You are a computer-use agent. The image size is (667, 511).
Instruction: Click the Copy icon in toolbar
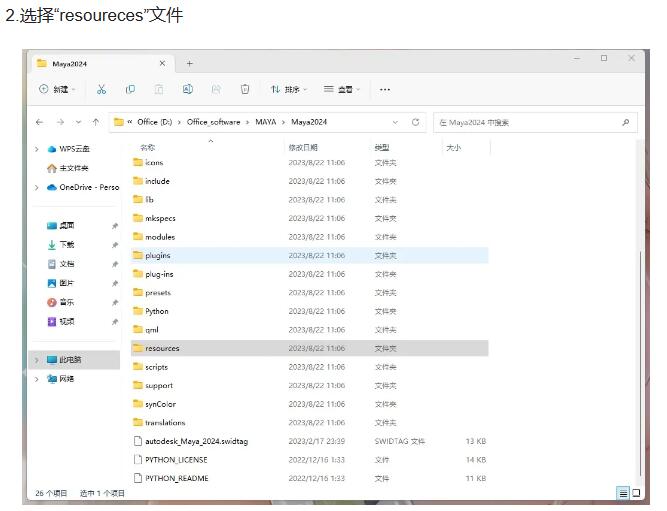click(x=130, y=90)
